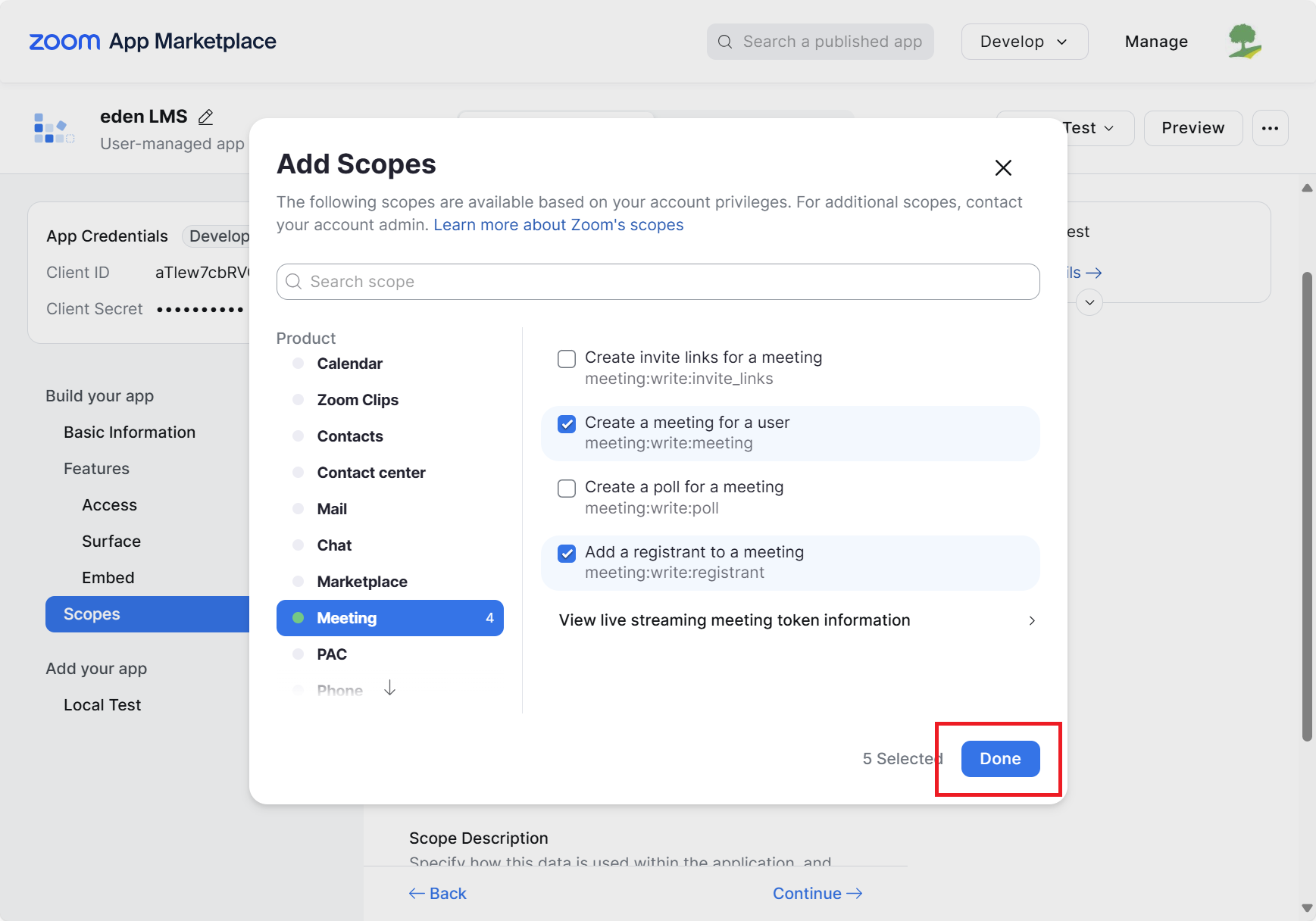The image size is (1316, 921).
Task: Open Scopes in sidebar
Action: pyautogui.click(x=148, y=614)
